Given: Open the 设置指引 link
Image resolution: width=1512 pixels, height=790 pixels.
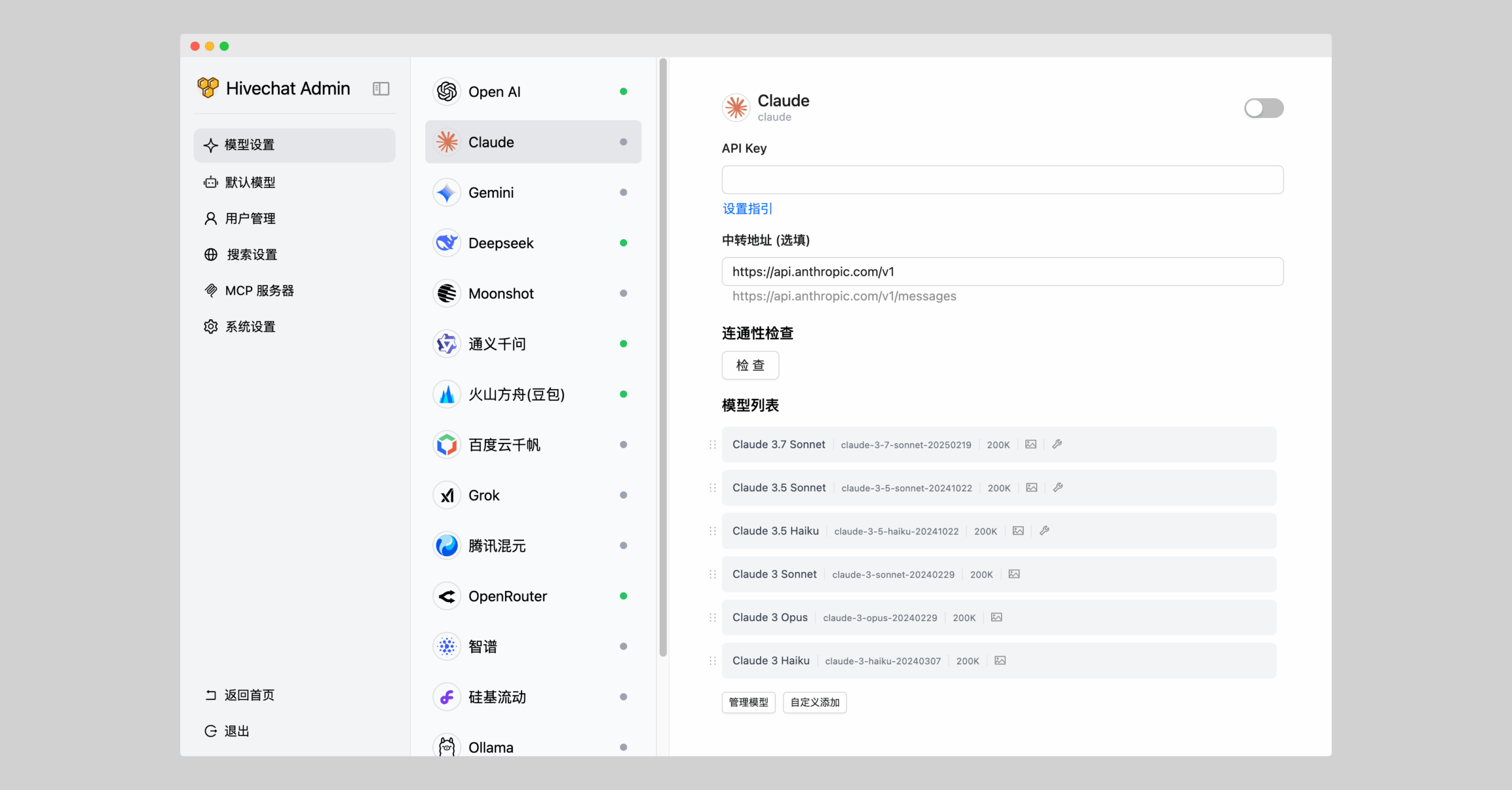Looking at the screenshot, I should [x=747, y=208].
